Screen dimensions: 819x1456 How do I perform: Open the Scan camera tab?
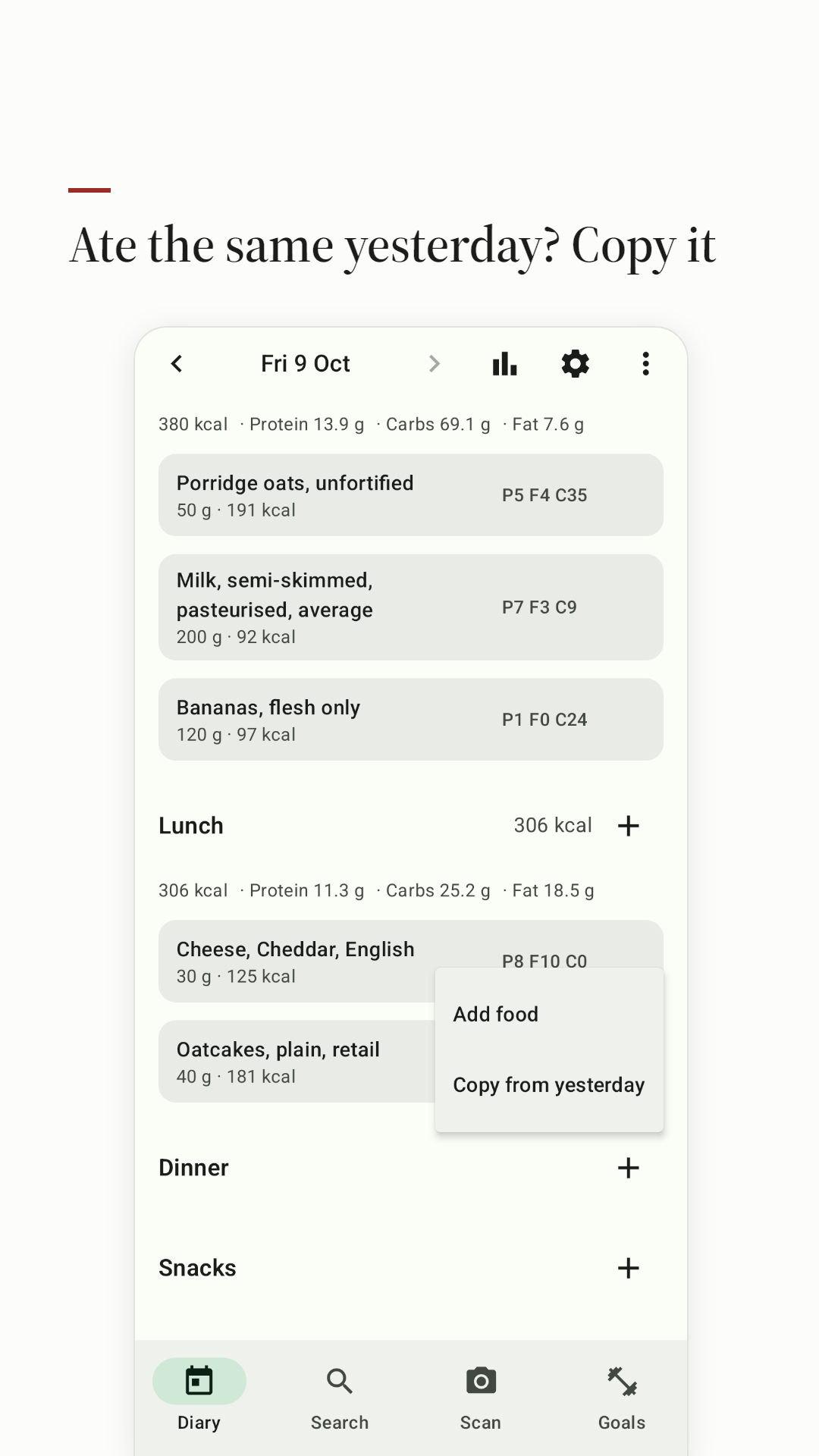pos(481,1398)
